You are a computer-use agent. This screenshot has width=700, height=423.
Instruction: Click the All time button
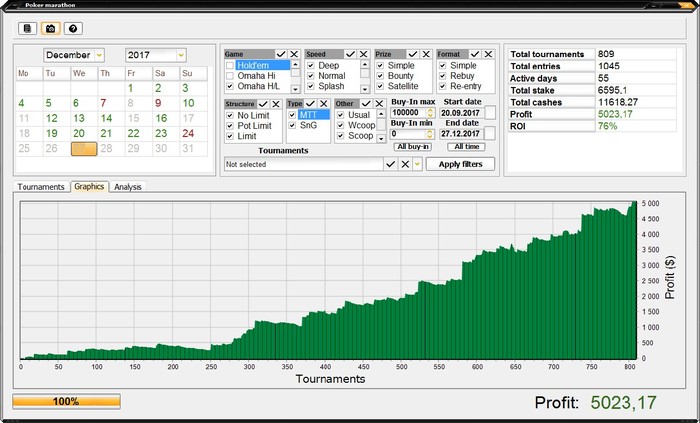(467, 147)
